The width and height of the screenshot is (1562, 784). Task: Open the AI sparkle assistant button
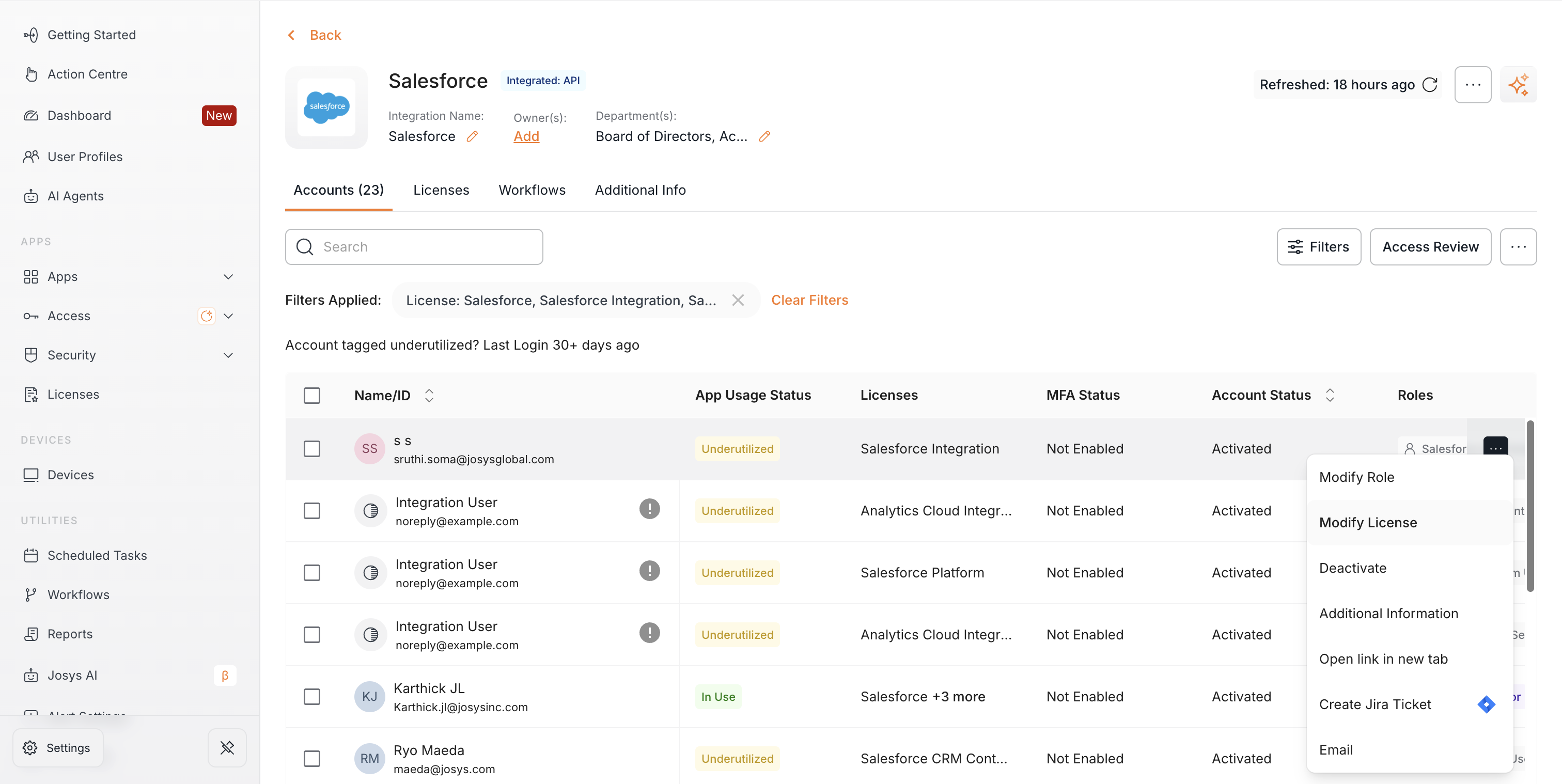tap(1518, 84)
